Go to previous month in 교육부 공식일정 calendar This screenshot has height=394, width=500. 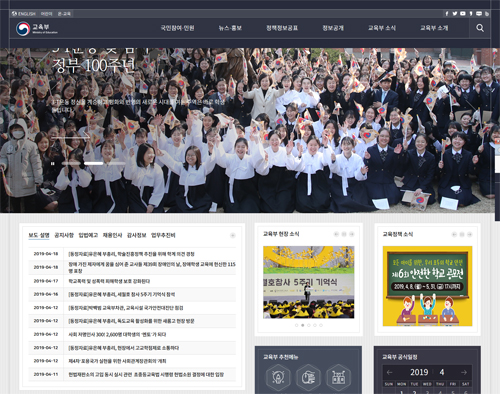coord(389,372)
